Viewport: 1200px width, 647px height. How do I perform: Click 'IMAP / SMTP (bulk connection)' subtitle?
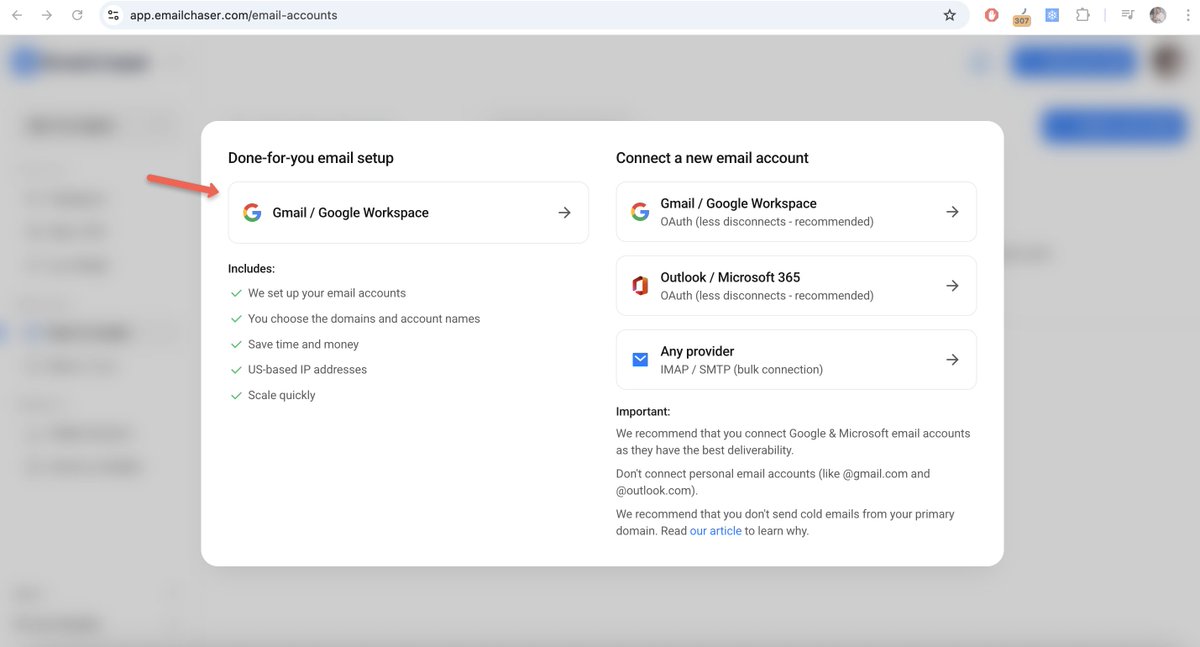[742, 370]
